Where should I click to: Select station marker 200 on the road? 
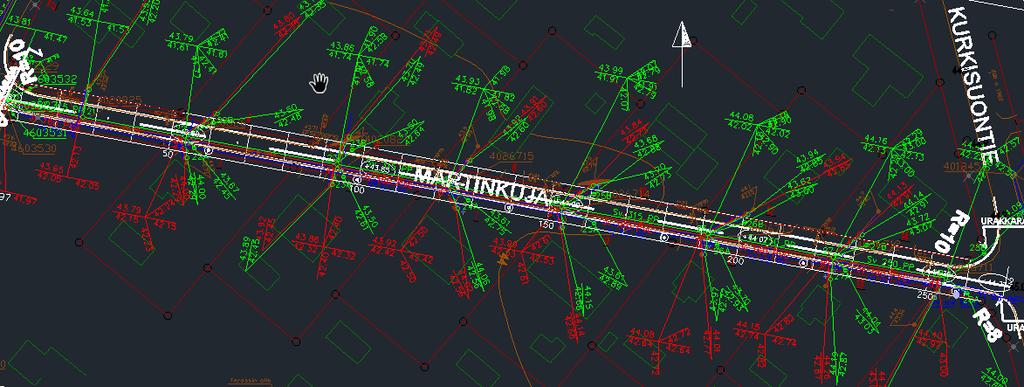735,260
